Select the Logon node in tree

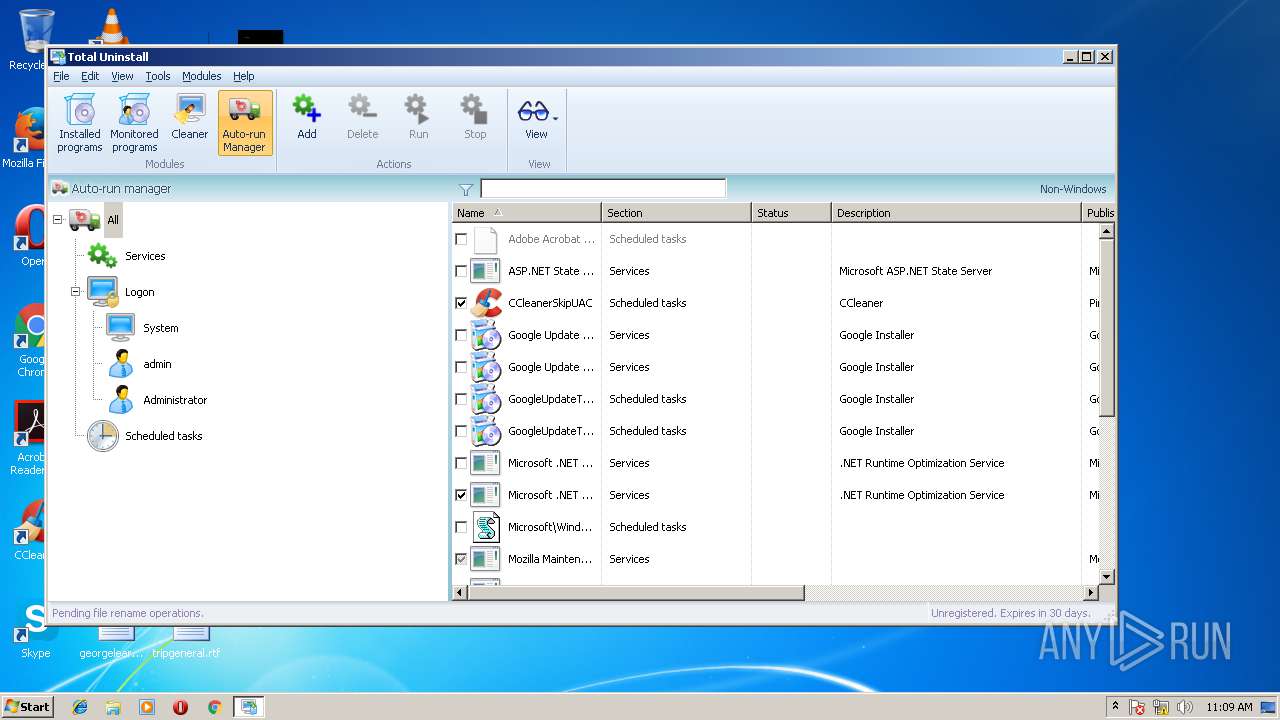click(139, 292)
